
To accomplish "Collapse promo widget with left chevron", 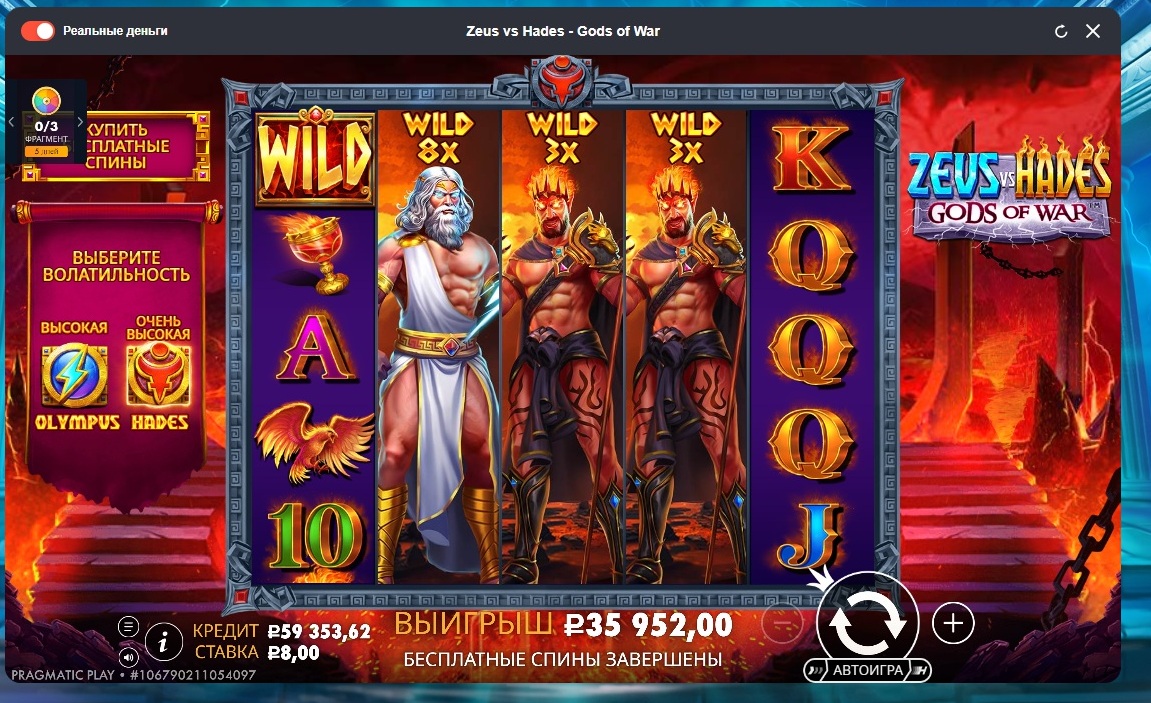I will (11, 122).
